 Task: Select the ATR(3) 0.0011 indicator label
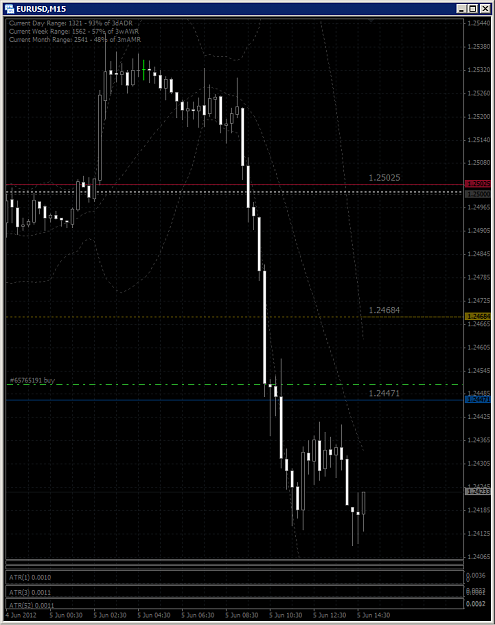click(x=30, y=593)
